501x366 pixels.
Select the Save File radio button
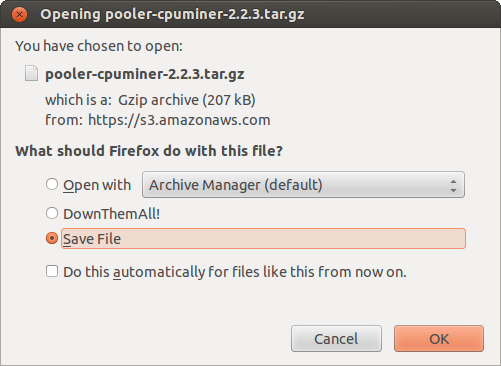52,238
